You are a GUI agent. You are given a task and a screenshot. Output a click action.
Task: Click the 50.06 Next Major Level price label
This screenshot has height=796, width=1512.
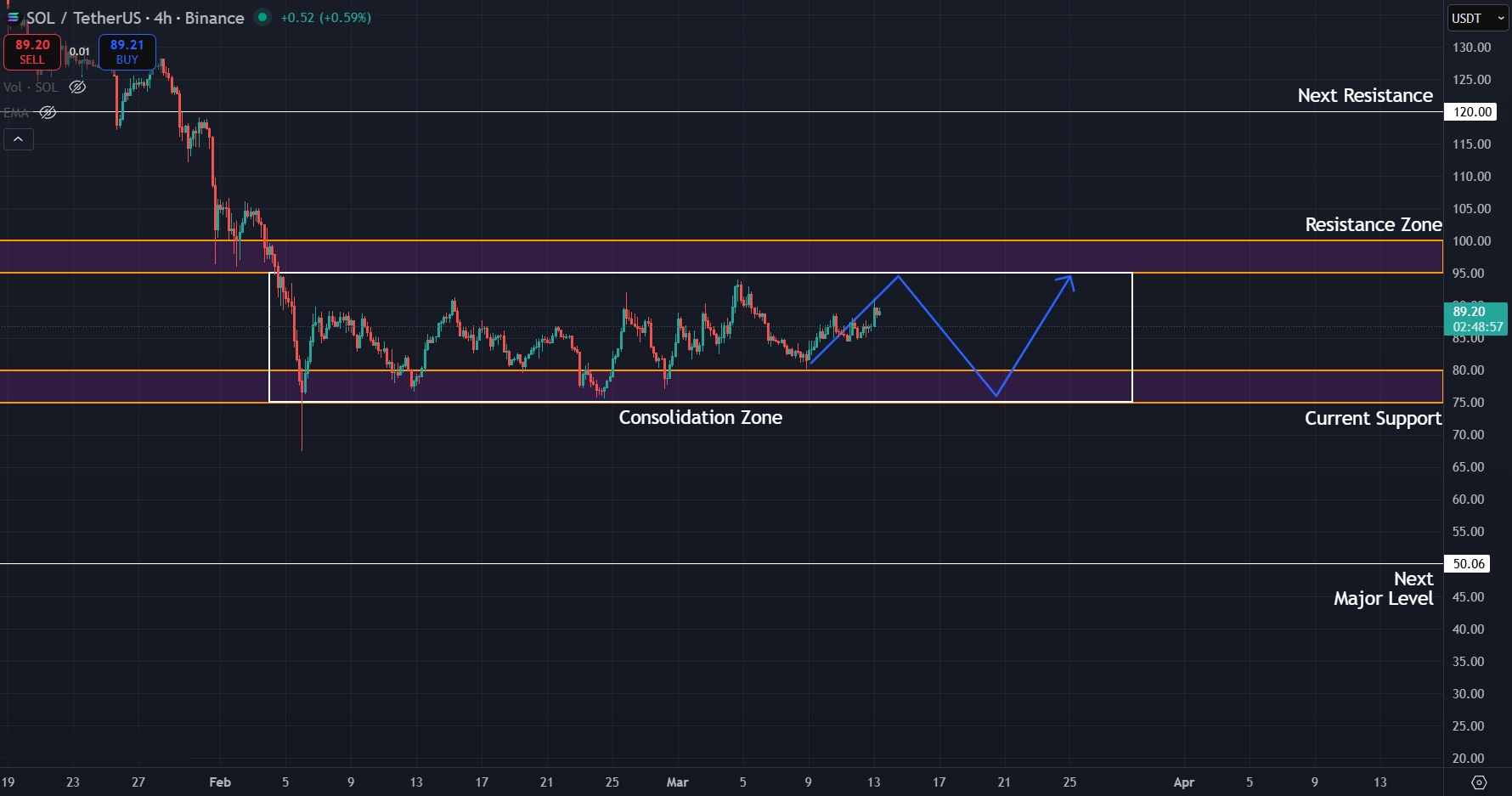1468,562
